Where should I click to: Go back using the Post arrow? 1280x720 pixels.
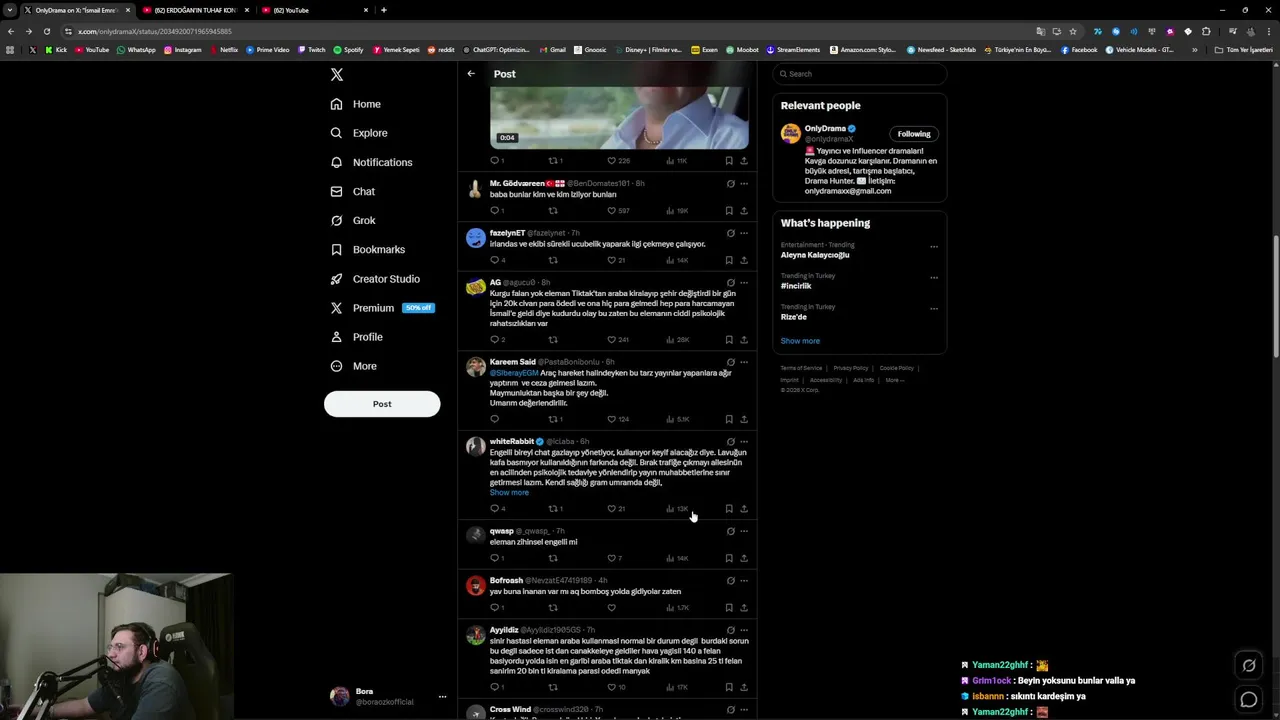[x=471, y=74]
